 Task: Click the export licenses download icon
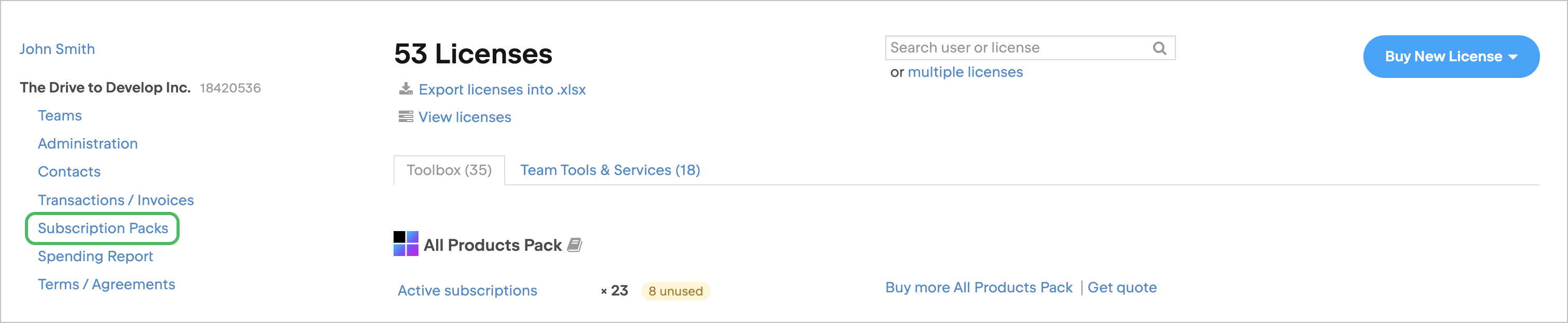[x=405, y=89]
